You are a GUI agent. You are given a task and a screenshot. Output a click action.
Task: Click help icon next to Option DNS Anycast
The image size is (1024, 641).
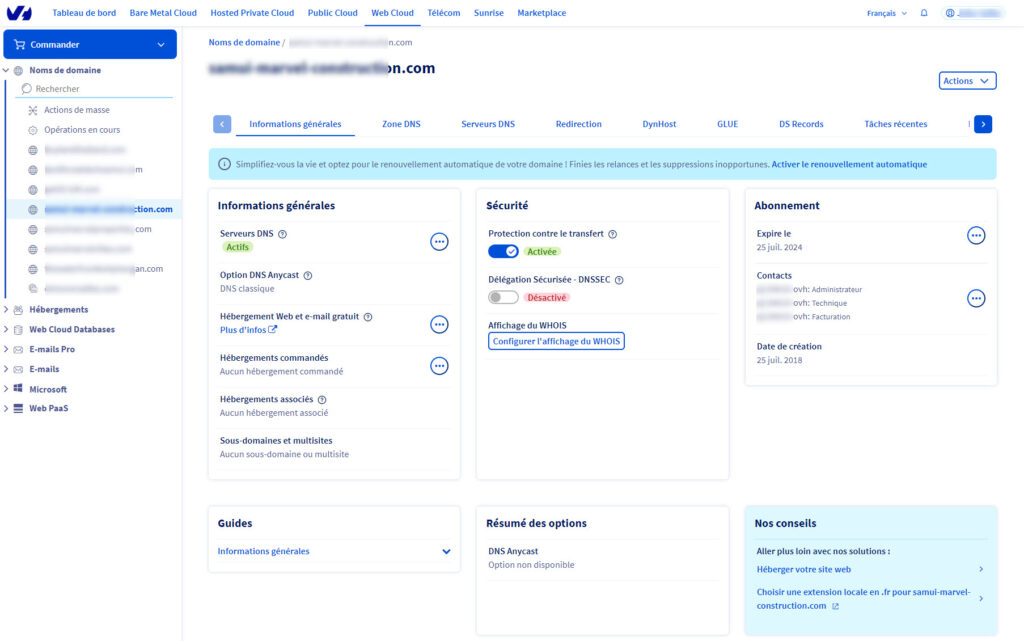[308, 275]
